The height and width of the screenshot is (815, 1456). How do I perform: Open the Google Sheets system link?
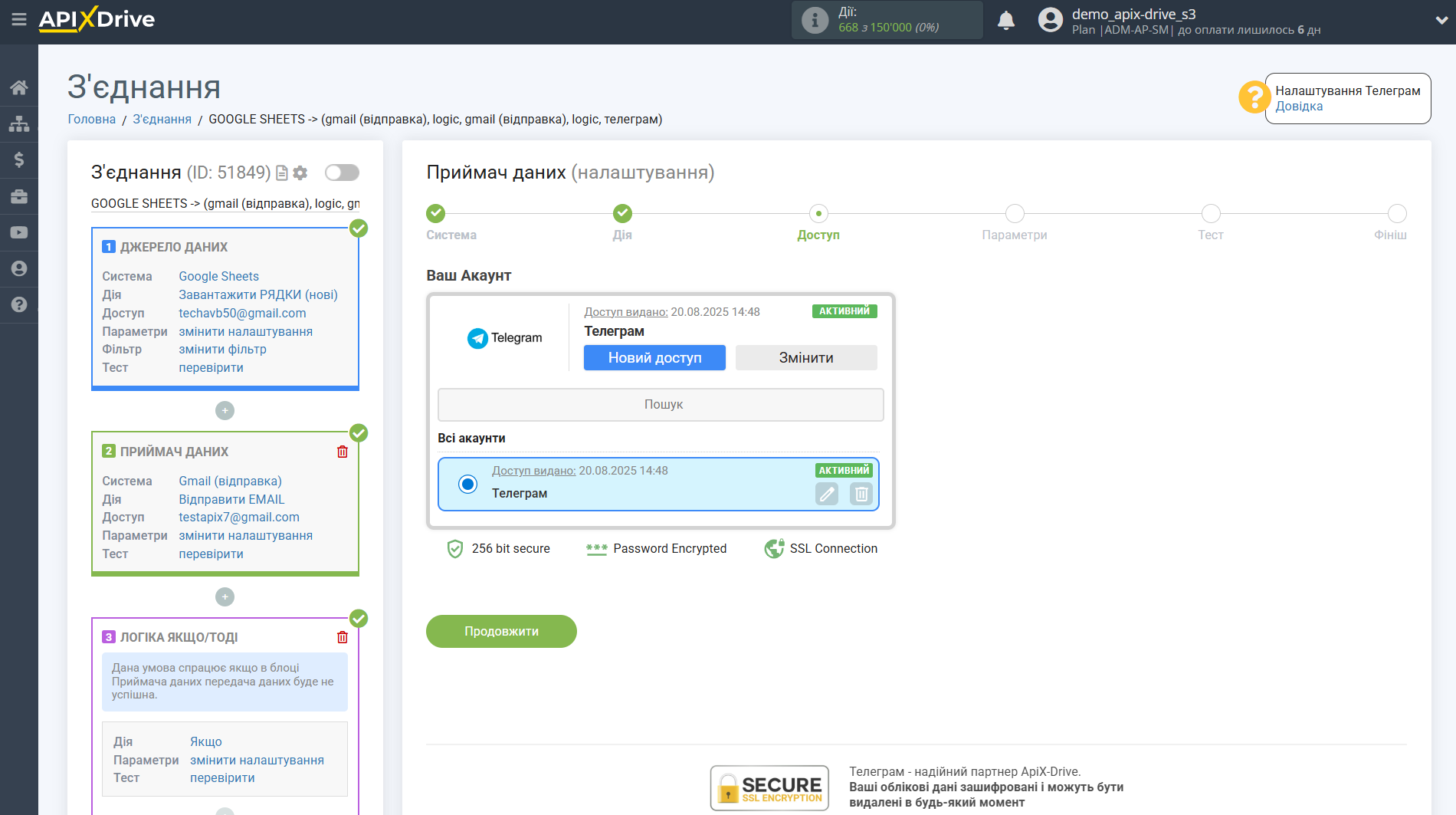218,276
